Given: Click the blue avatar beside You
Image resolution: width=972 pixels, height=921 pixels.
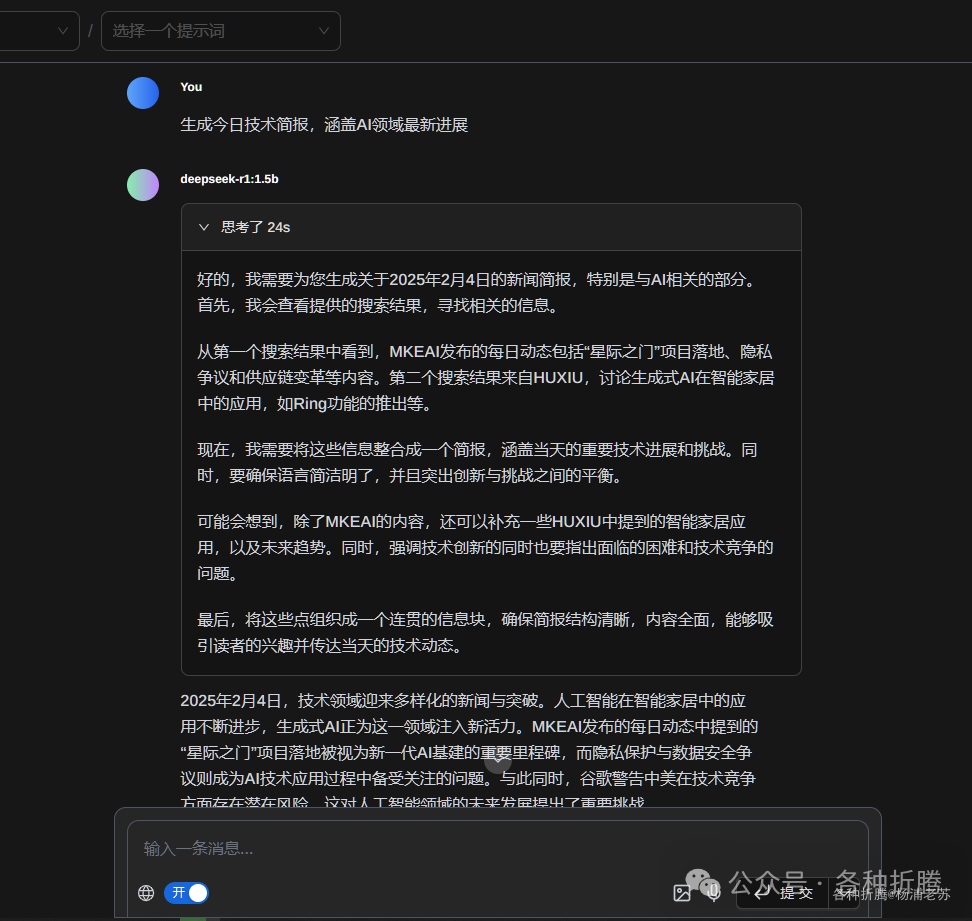Looking at the screenshot, I should coord(143,93).
